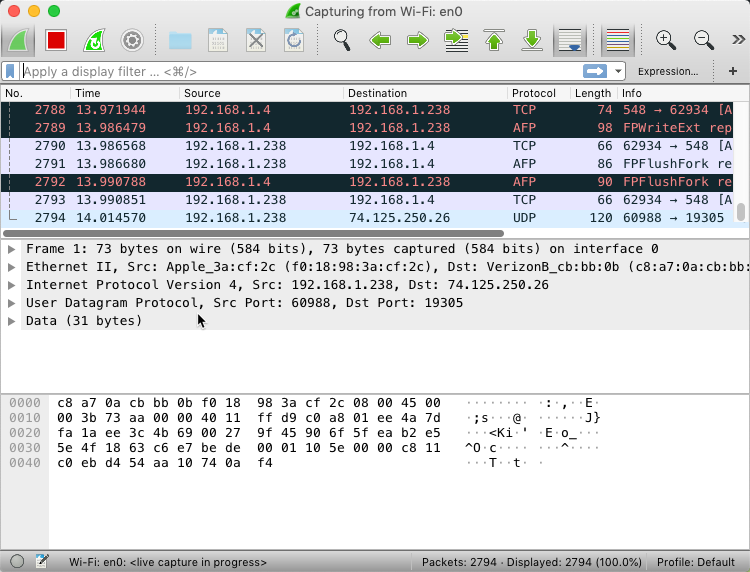Viewport: 750px width, 572px height.
Task: Sort by the No. column header
Action: click(36, 93)
